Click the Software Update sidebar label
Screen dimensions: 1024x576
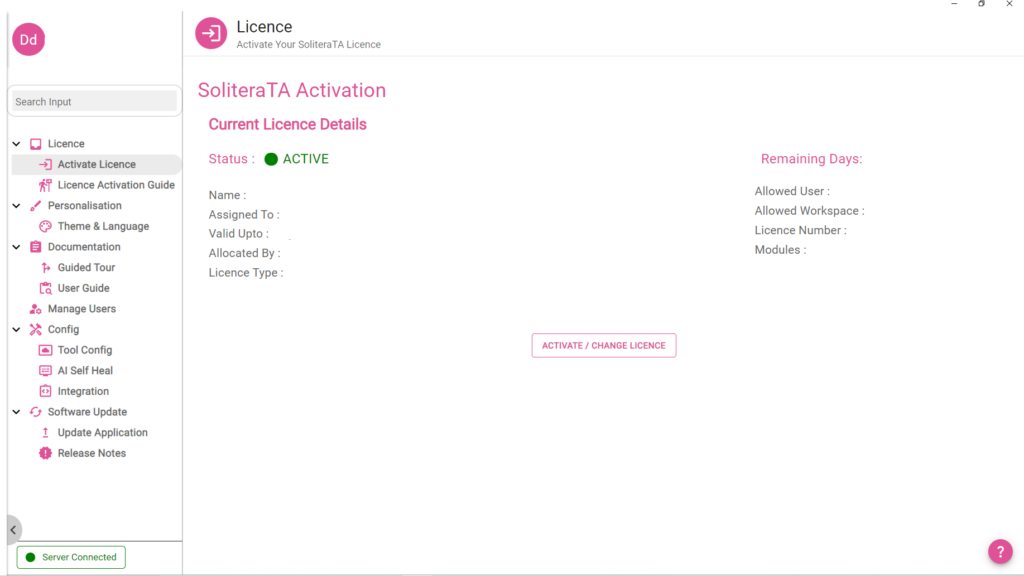pyautogui.click(x=87, y=412)
